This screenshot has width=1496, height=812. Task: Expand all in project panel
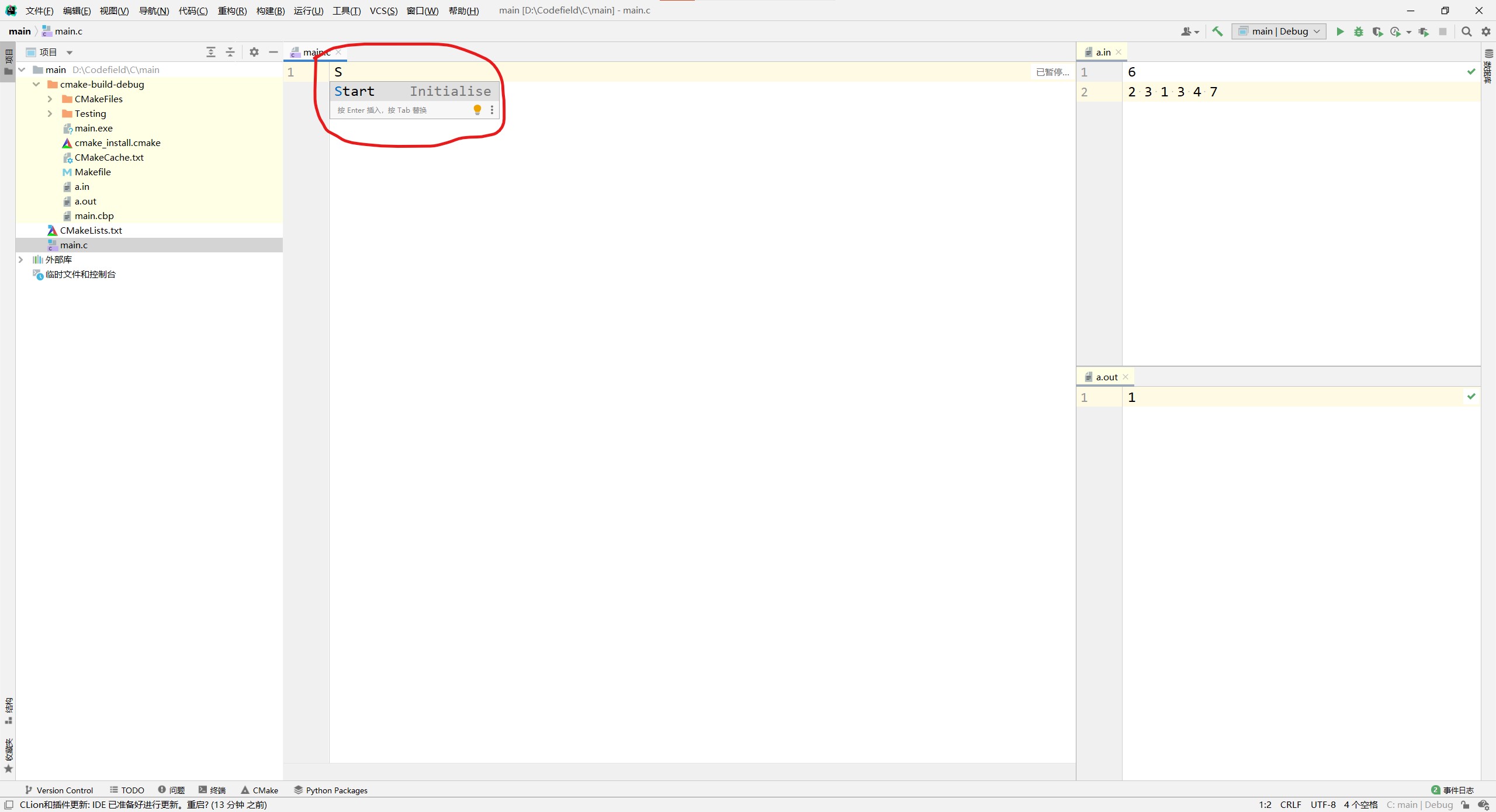211,52
